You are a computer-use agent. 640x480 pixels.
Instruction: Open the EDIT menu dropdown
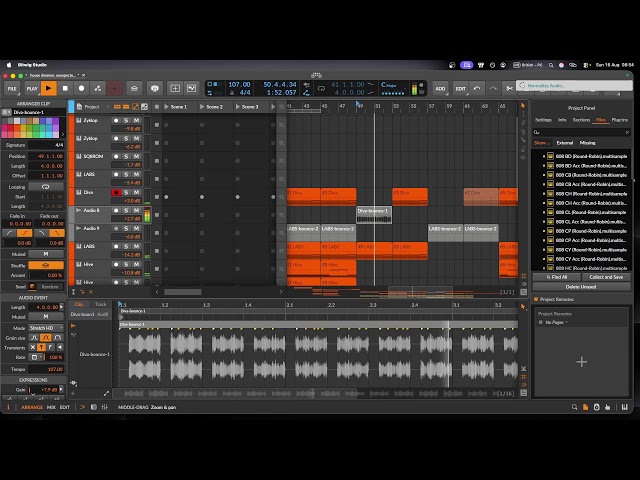coord(460,88)
